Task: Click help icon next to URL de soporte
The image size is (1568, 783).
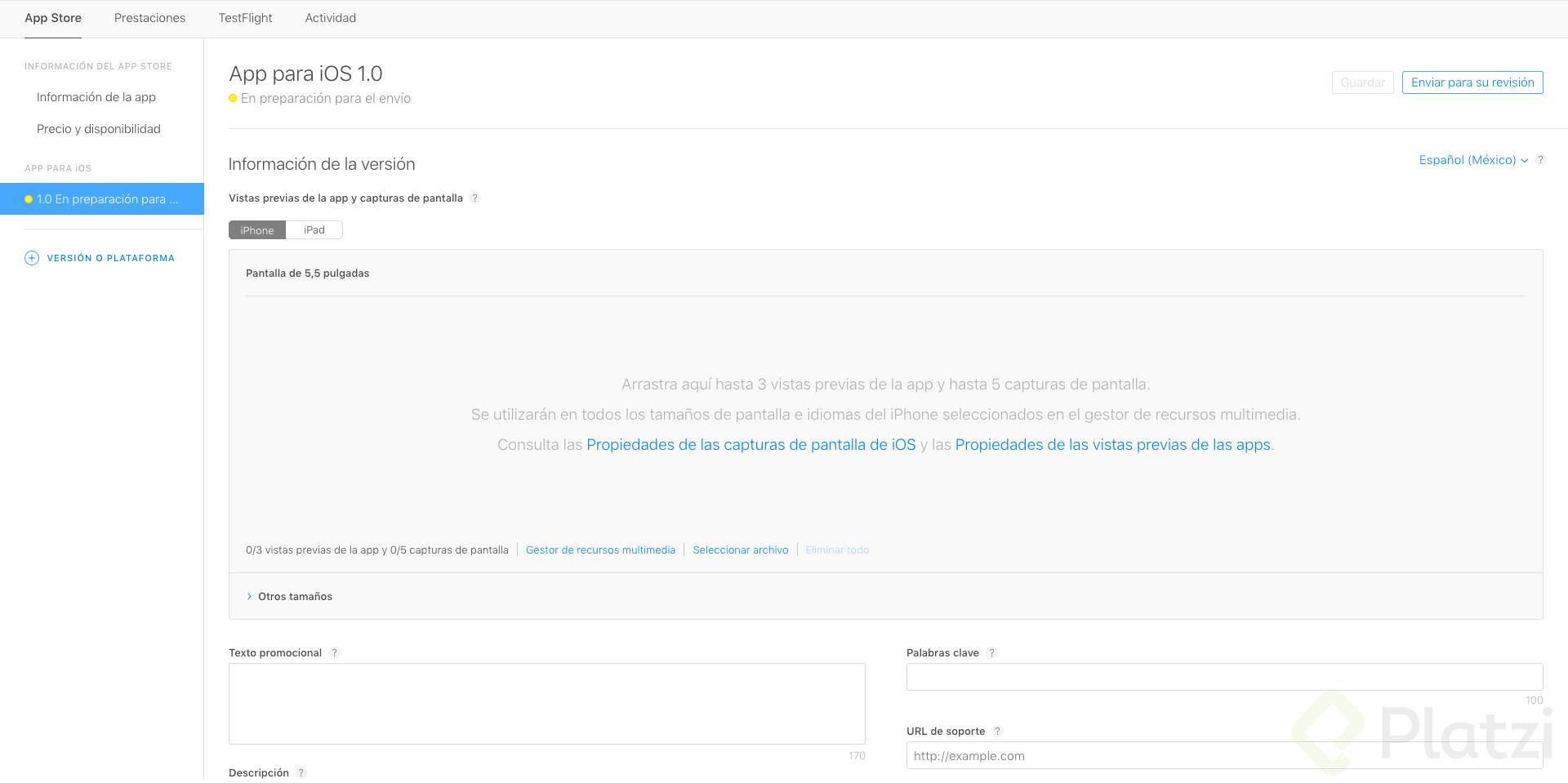Action: 997,732
